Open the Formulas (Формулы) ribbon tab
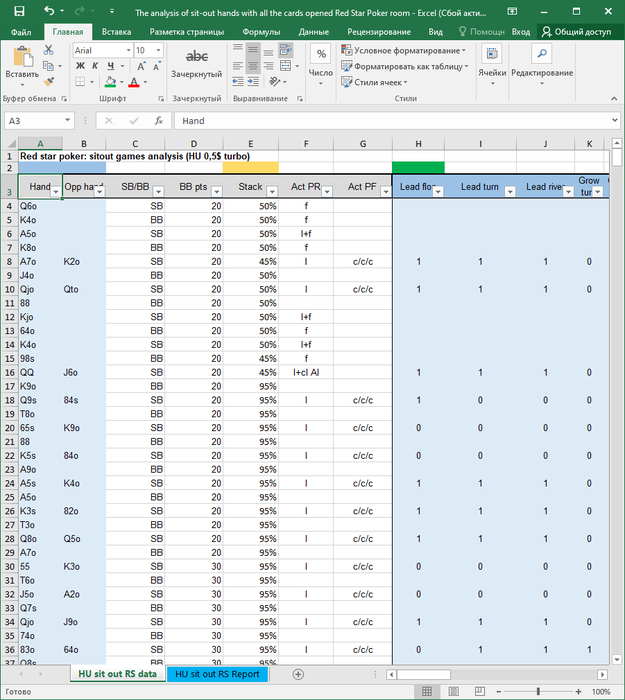This screenshot has height=700, width=625. 261,31
